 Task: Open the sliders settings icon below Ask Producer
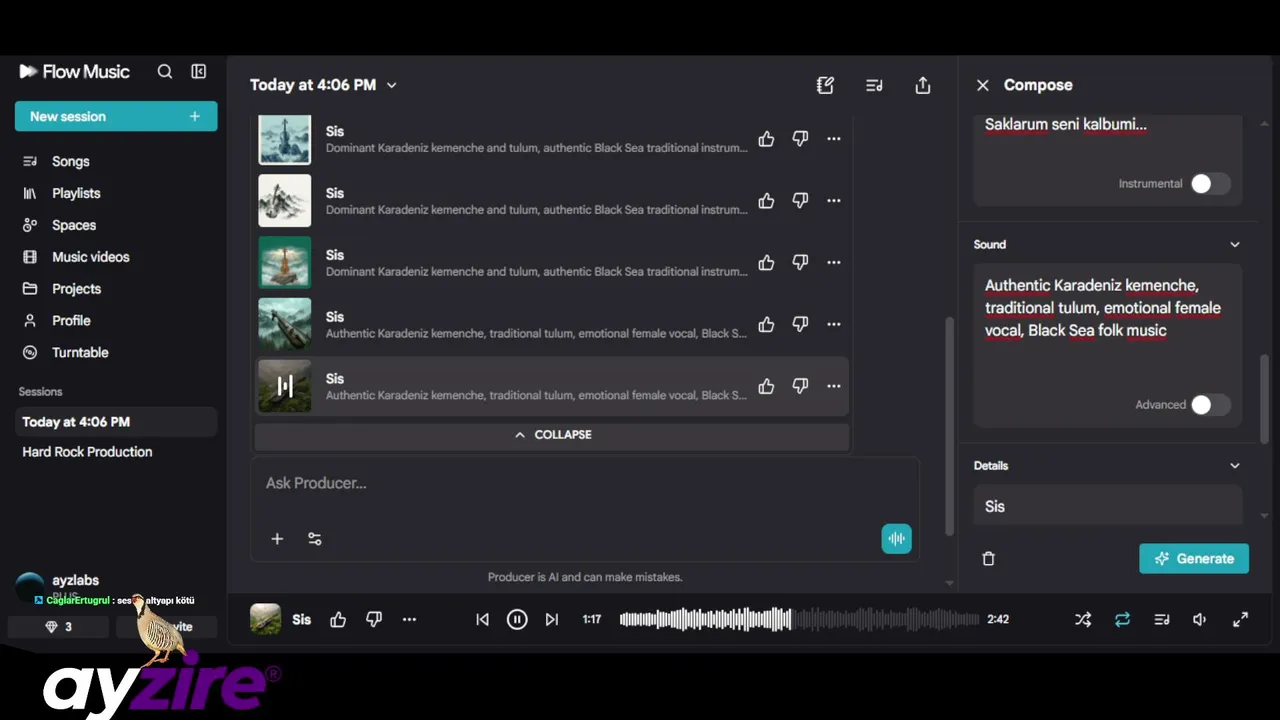(315, 539)
